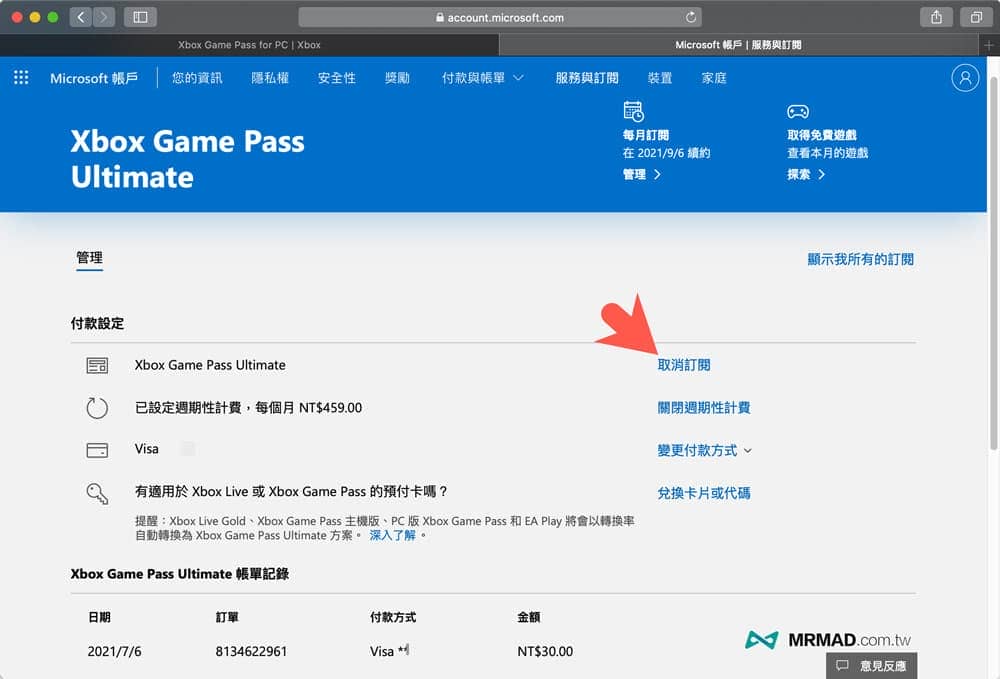The image size is (1000, 679).
Task: Click the Safari forward arrow
Action: [x=104, y=17]
